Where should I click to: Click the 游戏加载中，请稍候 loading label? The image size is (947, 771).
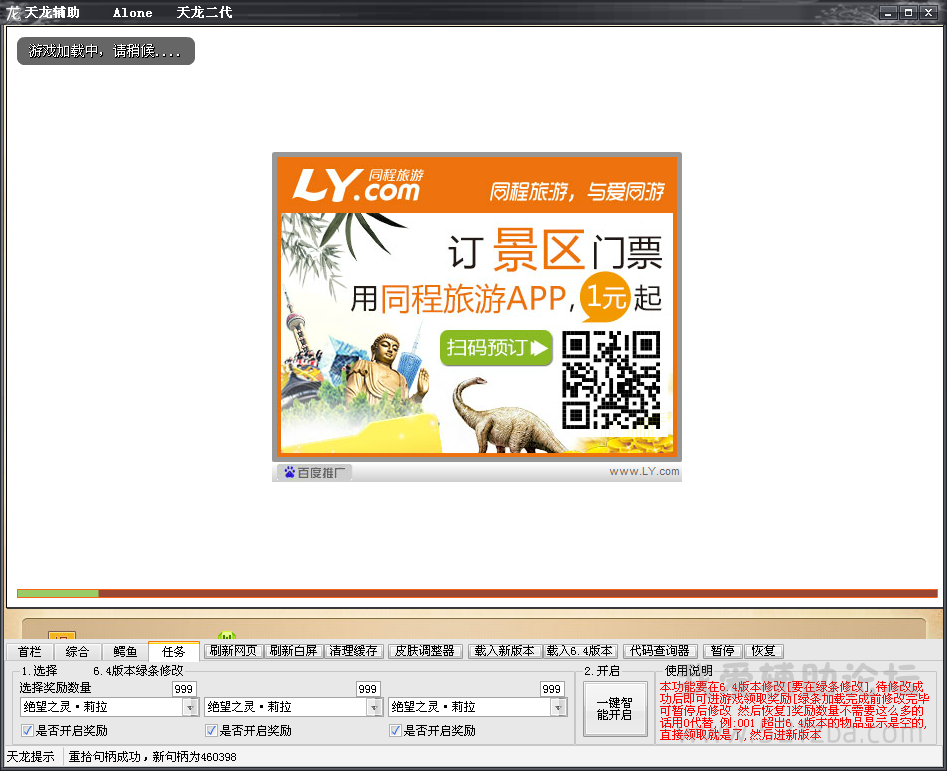(x=106, y=51)
